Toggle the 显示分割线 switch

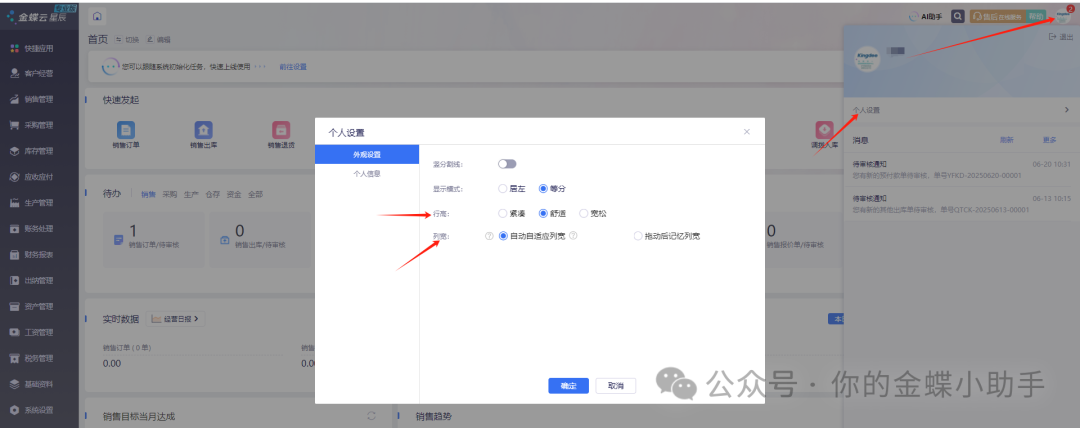tap(507, 163)
